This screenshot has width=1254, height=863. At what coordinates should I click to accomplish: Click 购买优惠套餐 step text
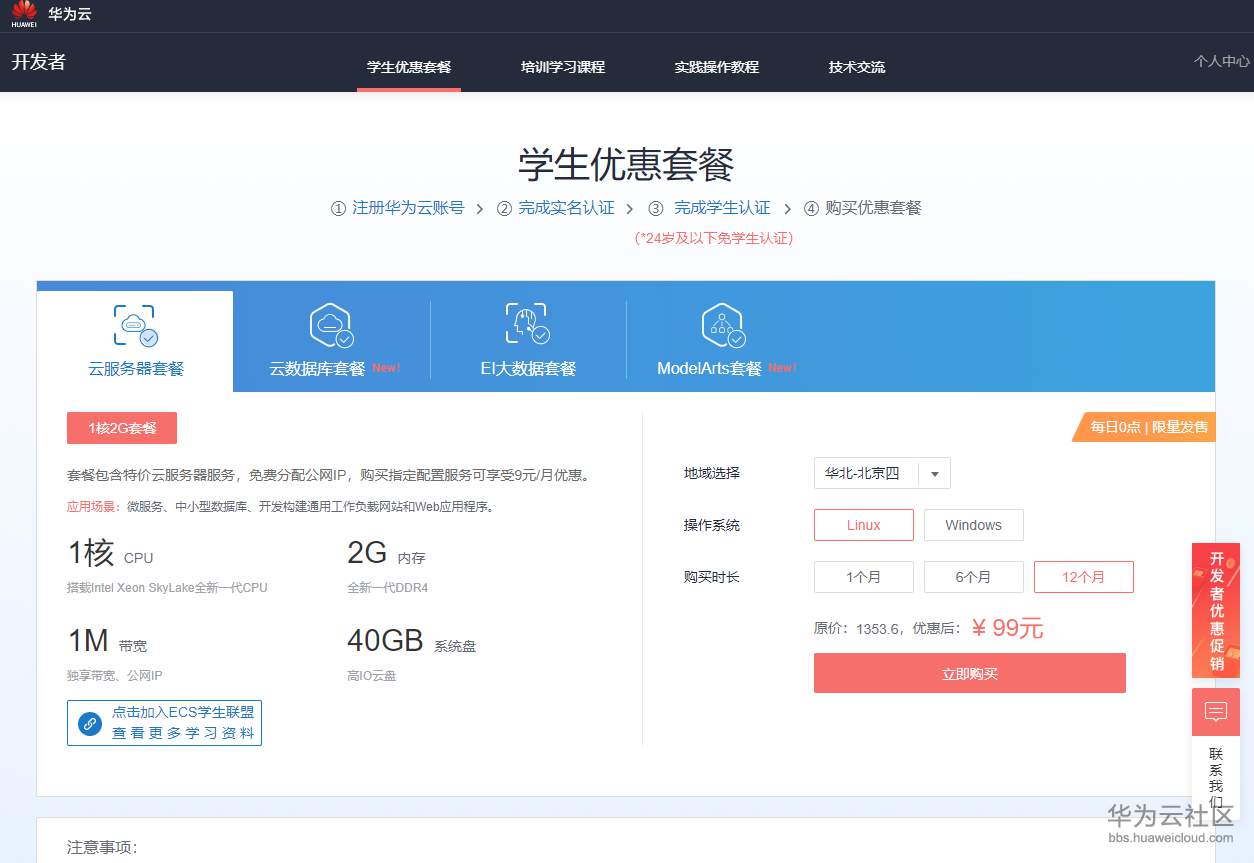coord(873,208)
